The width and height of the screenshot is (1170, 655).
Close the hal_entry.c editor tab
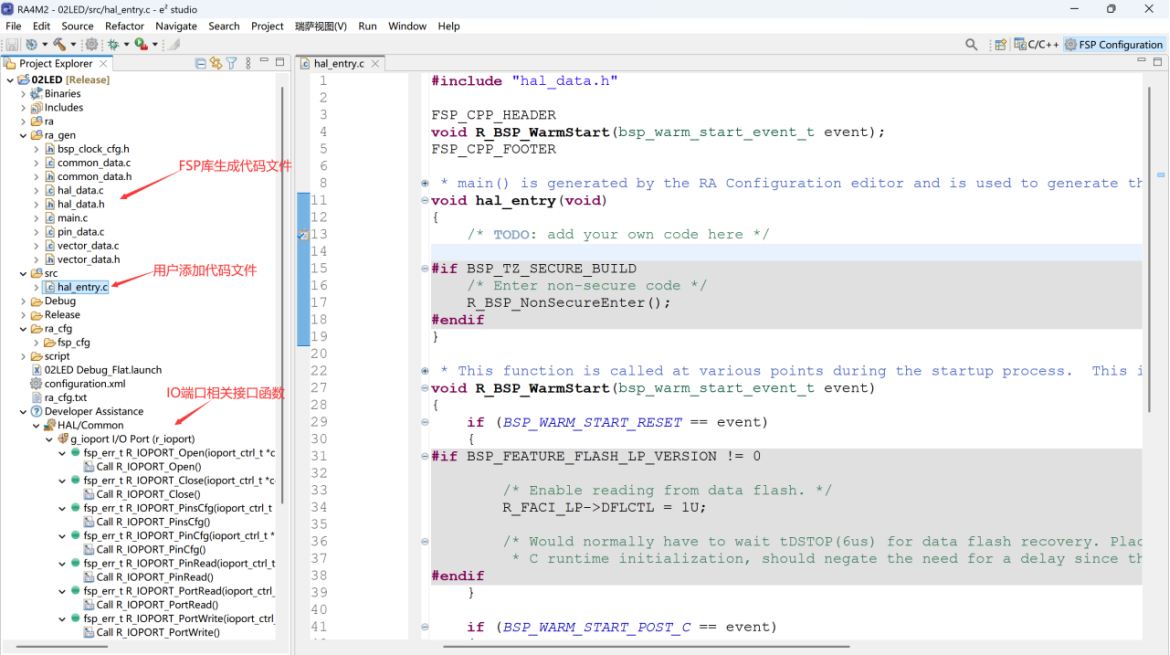coord(375,63)
